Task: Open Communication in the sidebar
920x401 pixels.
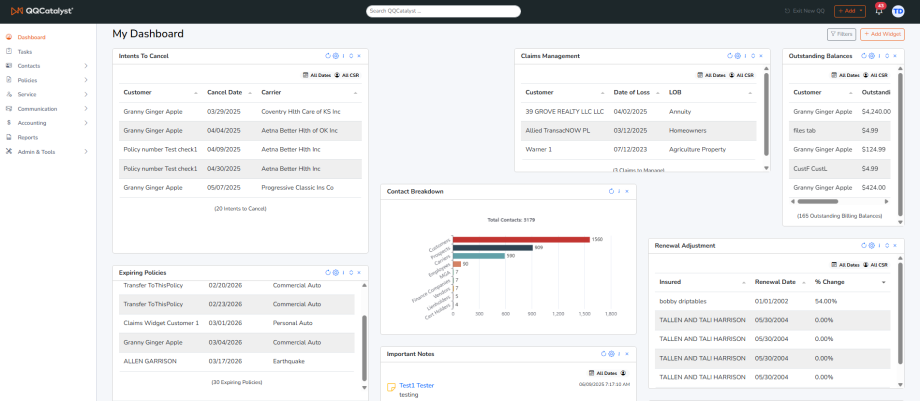Action: coord(37,109)
